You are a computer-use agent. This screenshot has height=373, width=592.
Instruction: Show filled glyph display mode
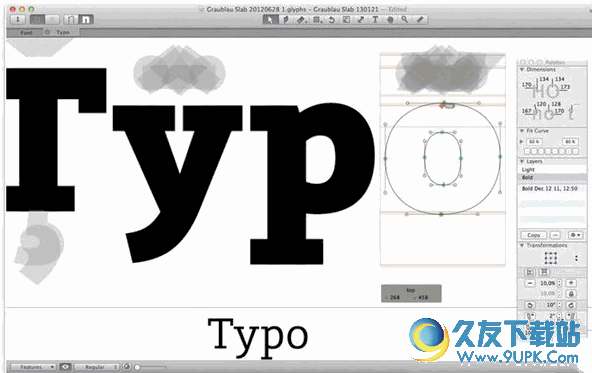86,20
